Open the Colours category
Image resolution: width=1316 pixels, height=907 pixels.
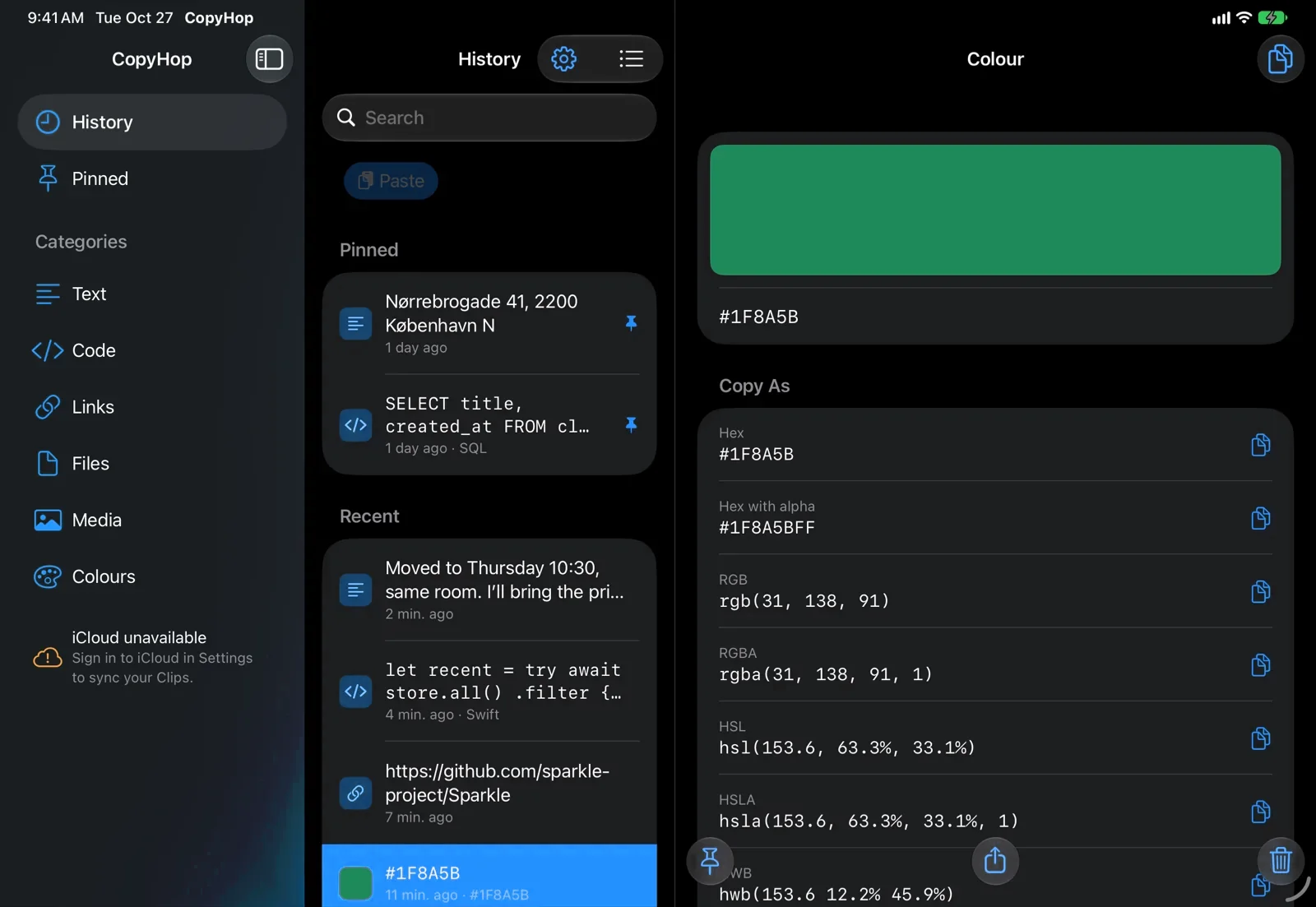[152, 577]
